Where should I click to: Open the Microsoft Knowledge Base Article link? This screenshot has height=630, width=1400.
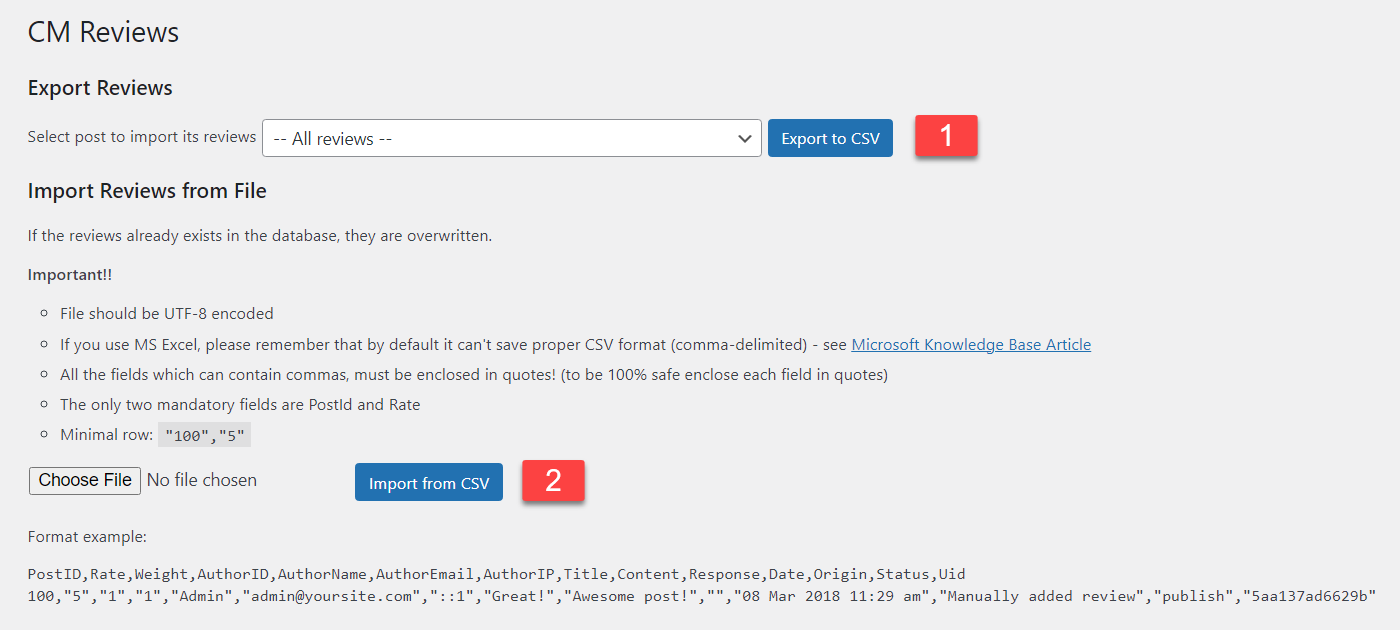click(971, 344)
